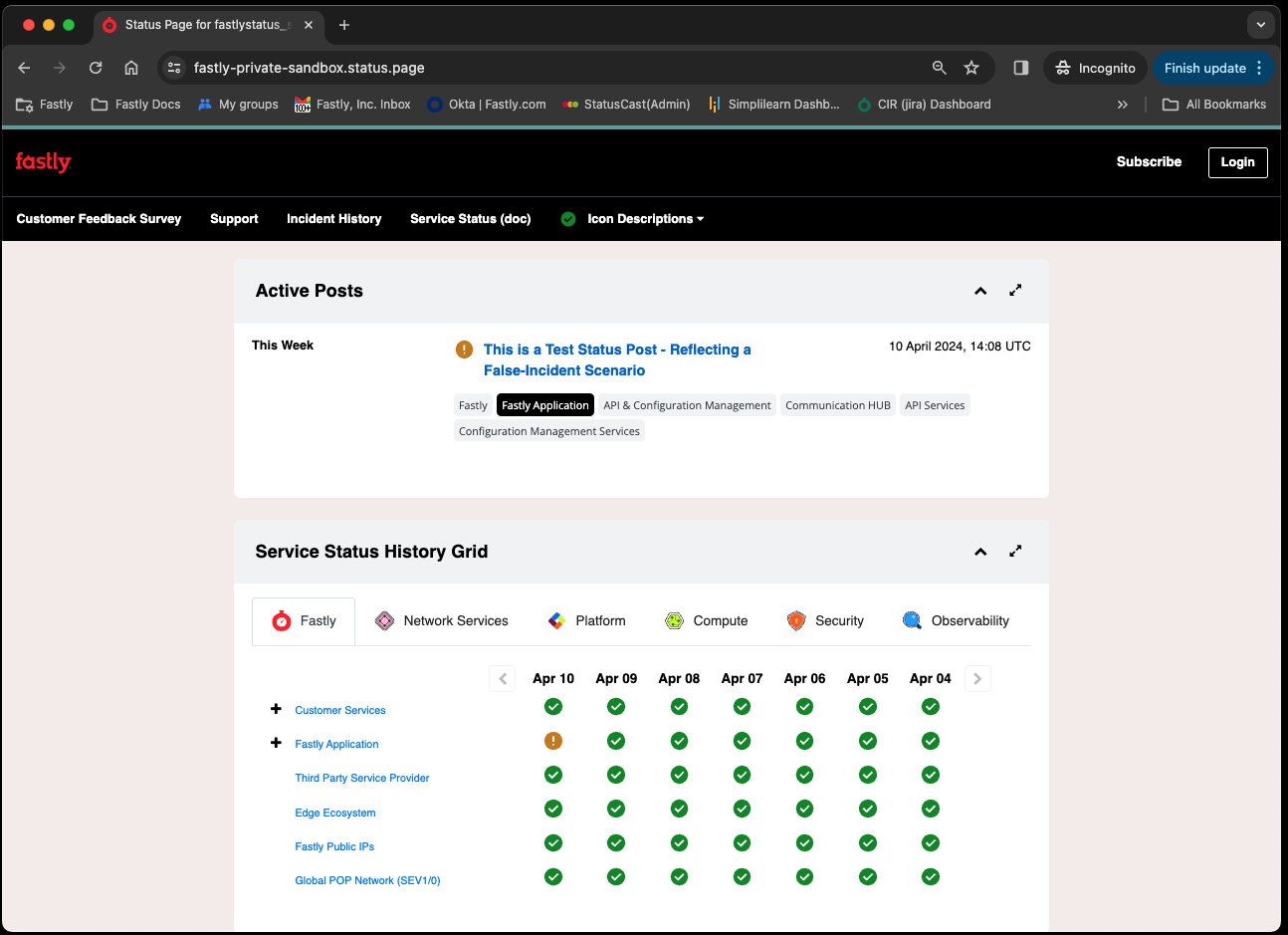Expand the Fastly Application row

(276, 743)
